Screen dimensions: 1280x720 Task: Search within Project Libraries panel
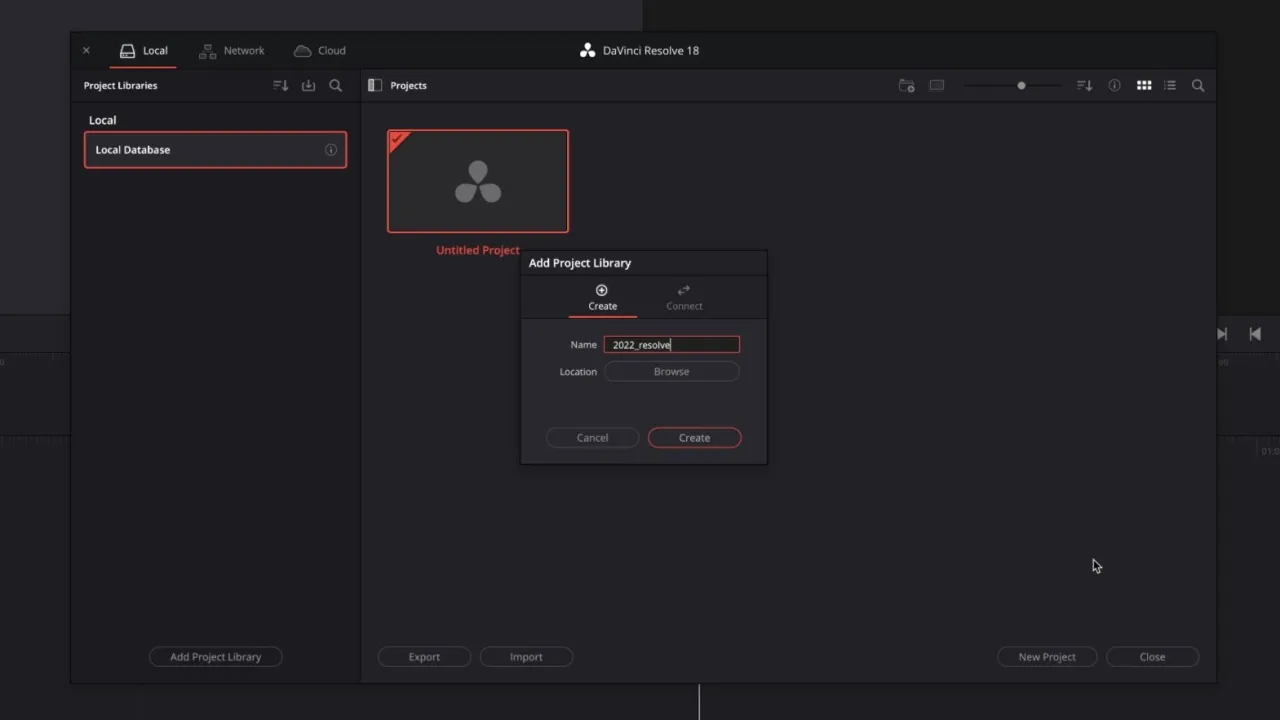pyautogui.click(x=336, y=85)
